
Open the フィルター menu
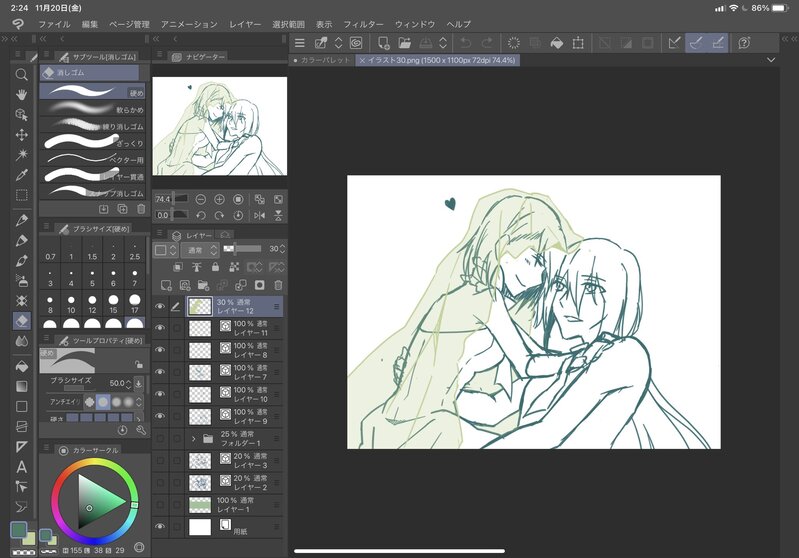(363, 23)
